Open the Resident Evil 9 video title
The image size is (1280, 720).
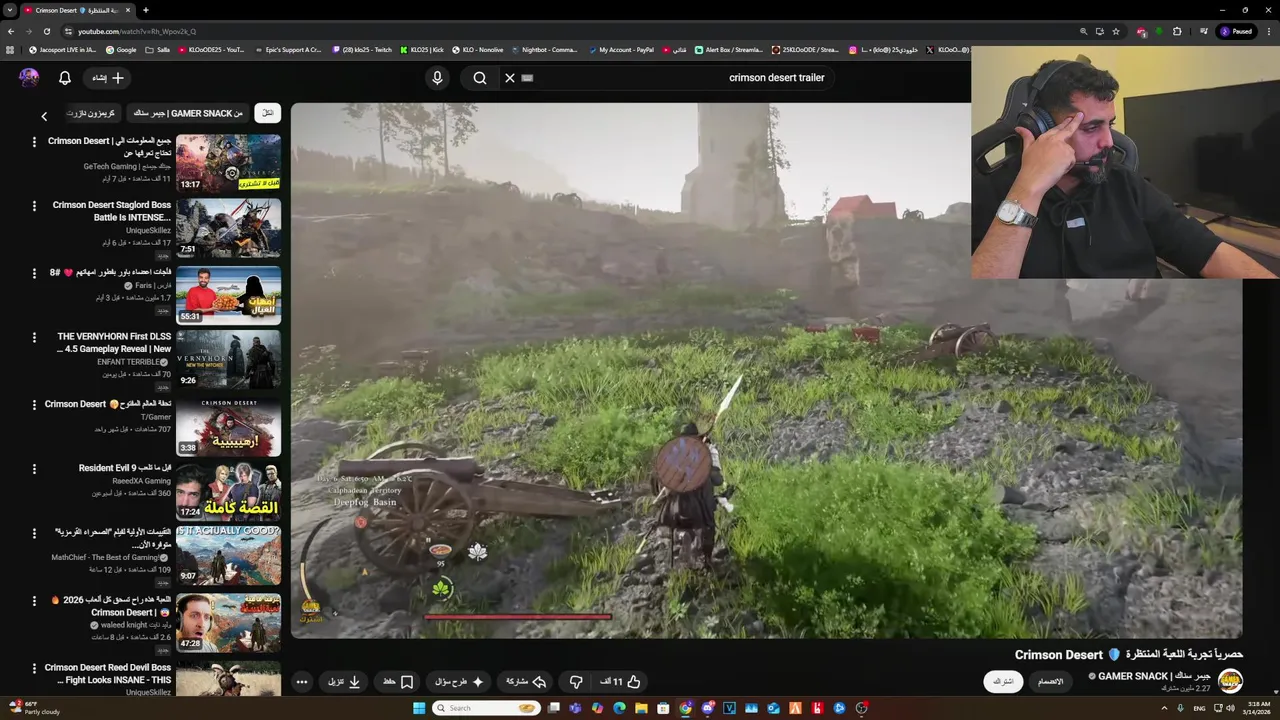click(x=124, y=468)
